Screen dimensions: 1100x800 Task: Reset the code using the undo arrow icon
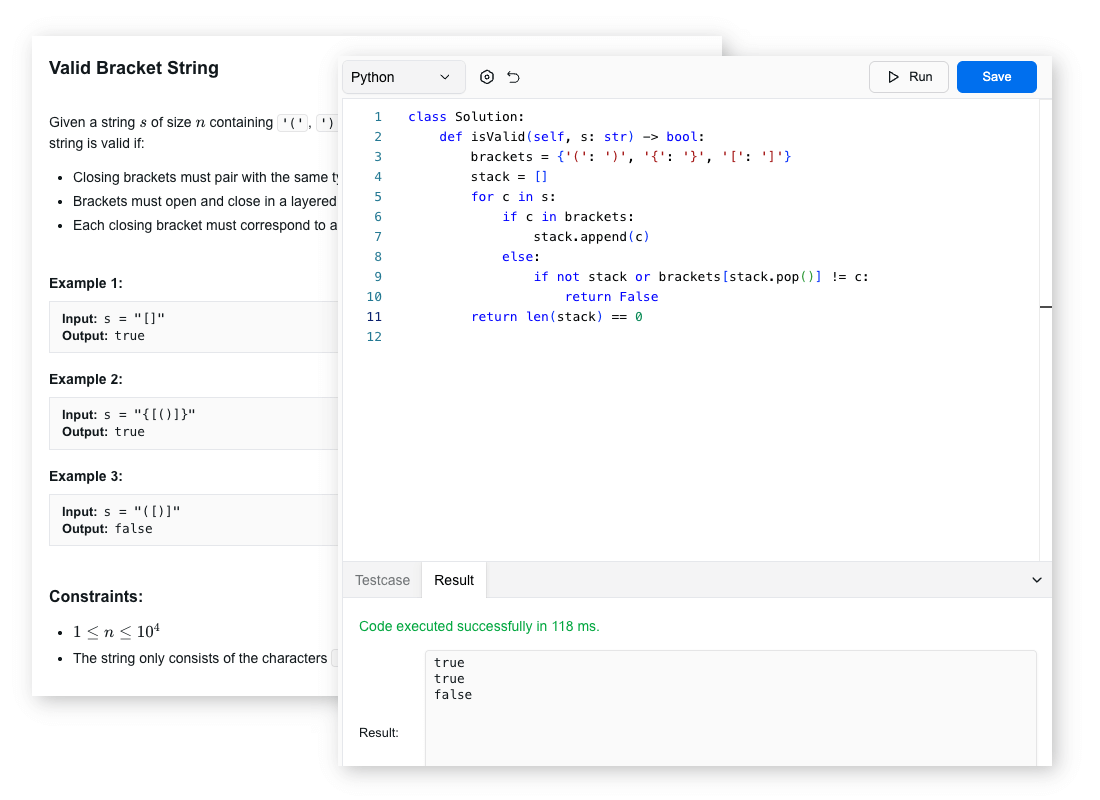pyautogui.click(x=513, y=76)
